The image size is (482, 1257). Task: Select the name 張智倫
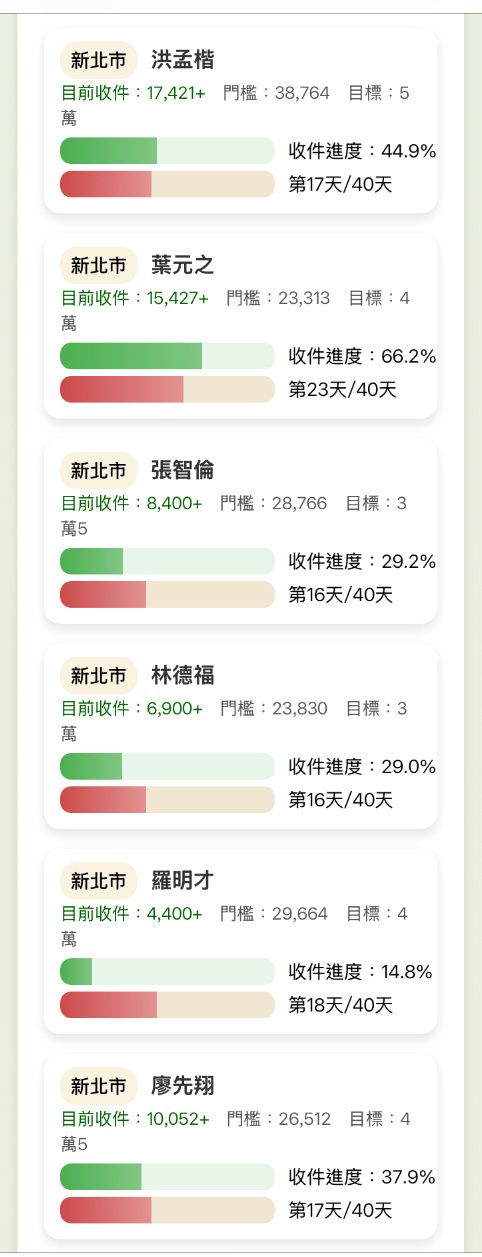[183, 470]
